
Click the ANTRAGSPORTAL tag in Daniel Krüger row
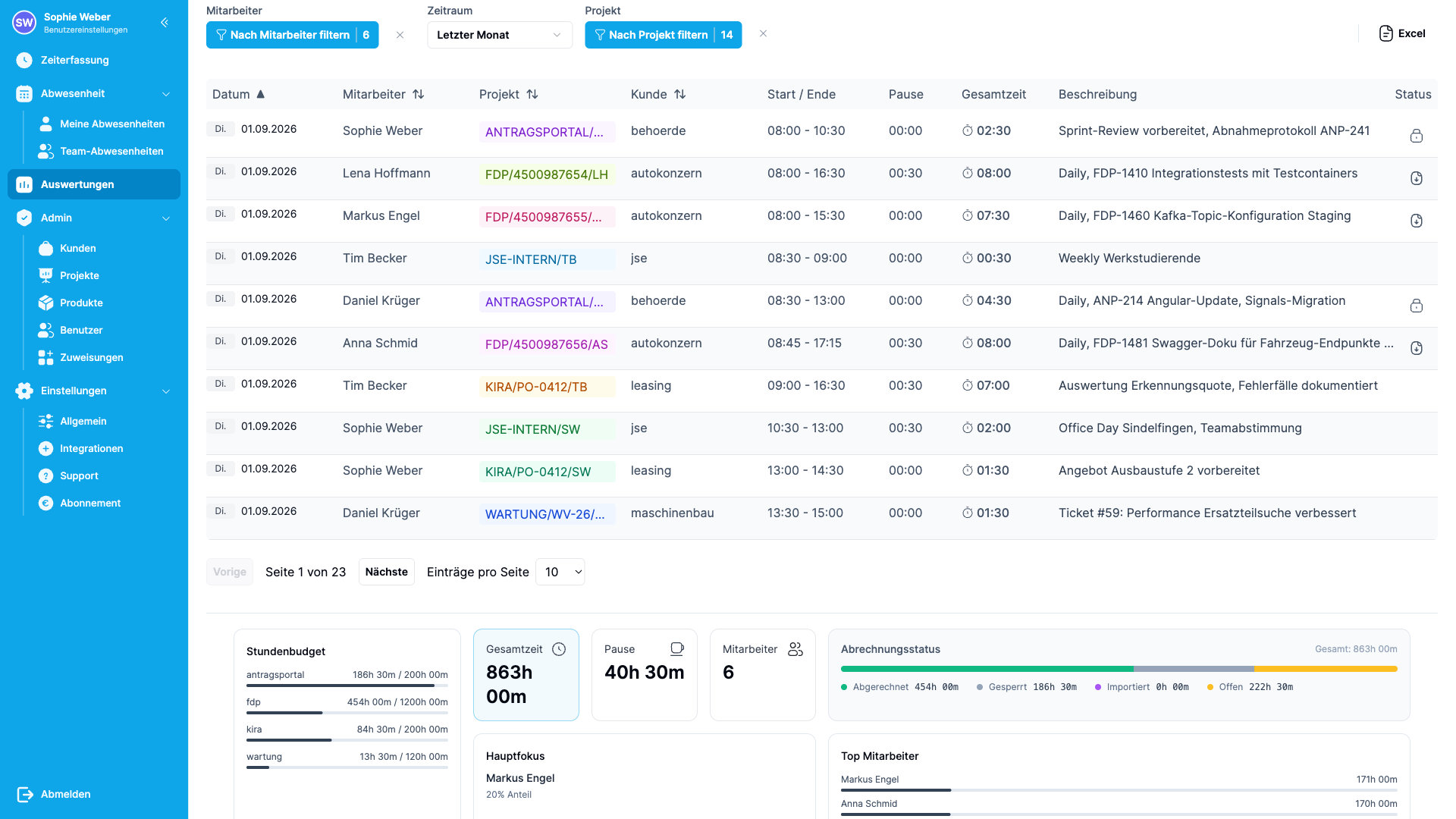click(547, 302)
